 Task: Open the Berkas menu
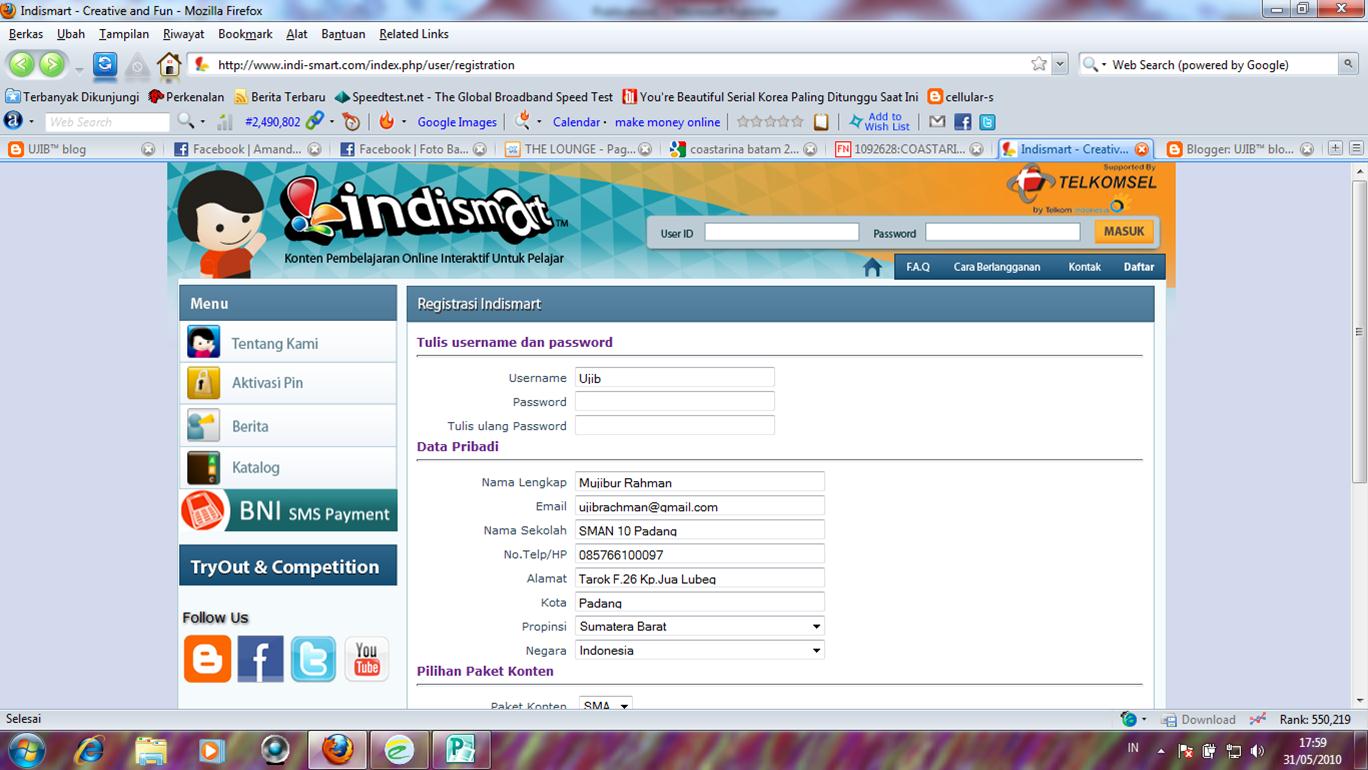pos(26,34)
